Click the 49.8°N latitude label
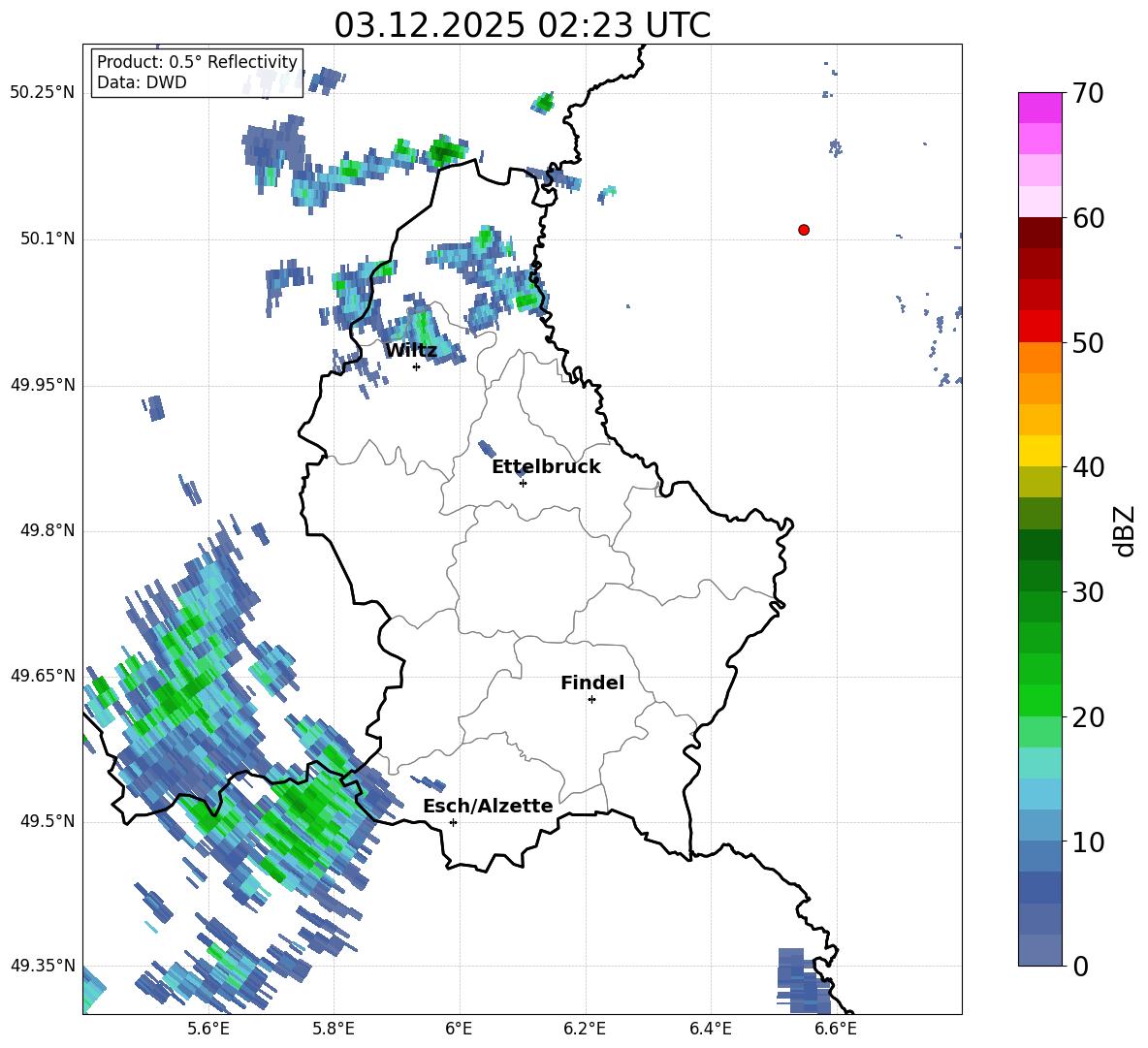 pos(48,530)
